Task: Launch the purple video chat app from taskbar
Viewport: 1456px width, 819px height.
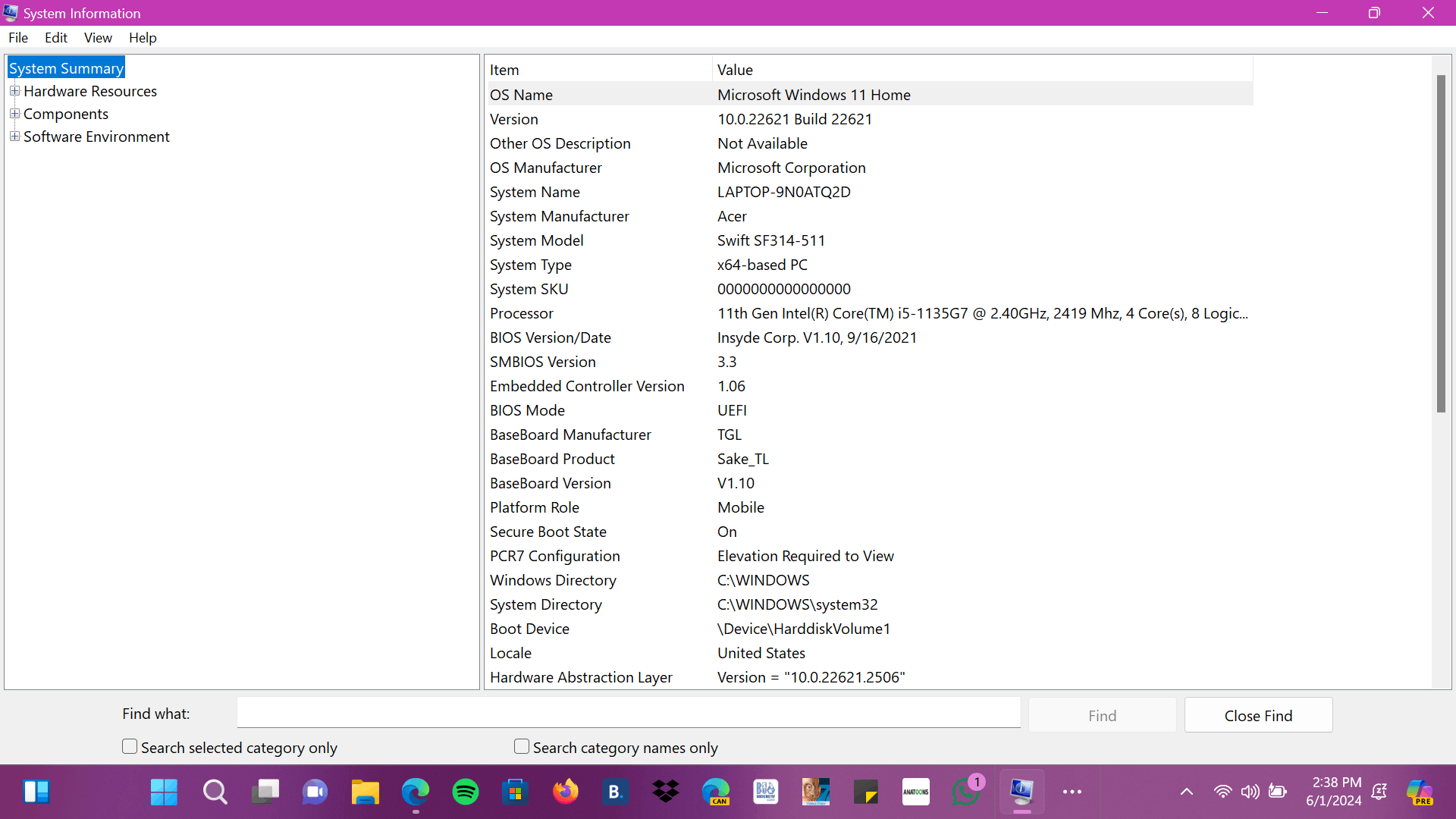Action: pyautogui.click(x=315, y=792)
